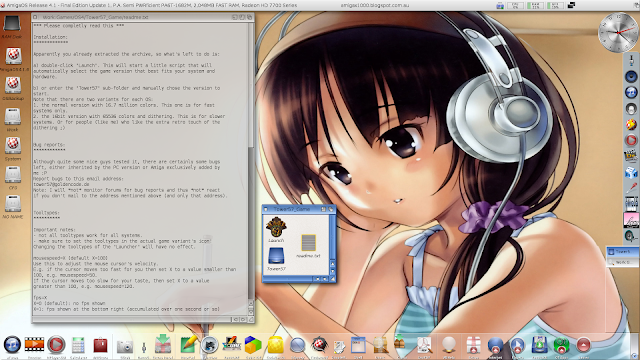Open the OSBackup boing-ball desktop icon
The width and height of the screenshot is (640, 360).
coord(13,85)
